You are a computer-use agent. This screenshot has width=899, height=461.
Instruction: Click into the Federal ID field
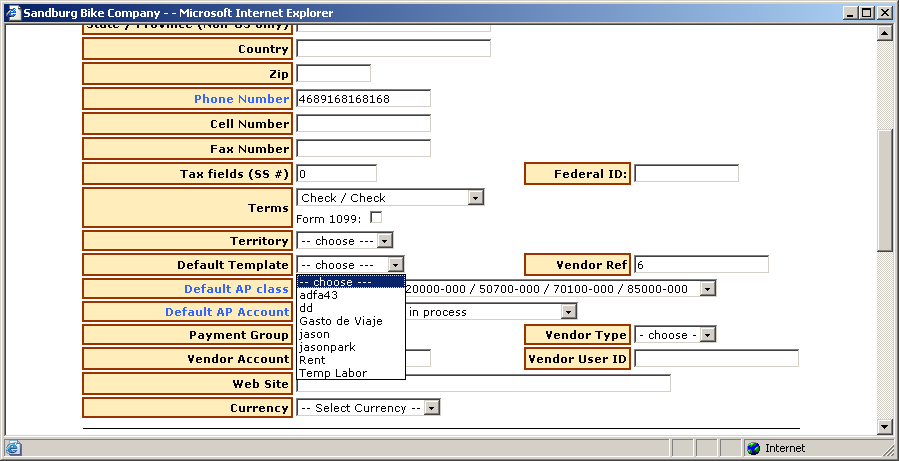(x=686, y=174)
